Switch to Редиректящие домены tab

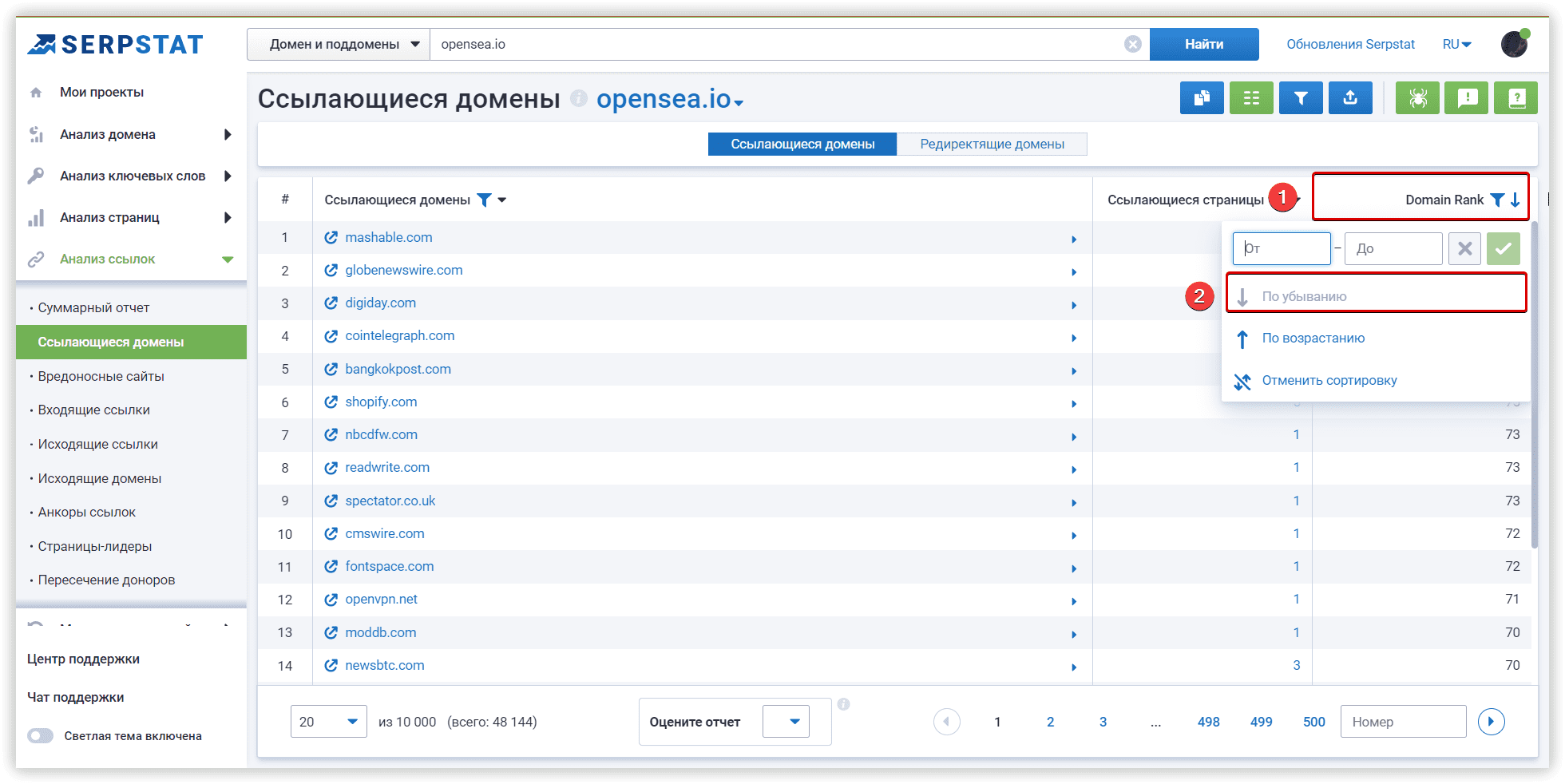click(x=992, y=144)
